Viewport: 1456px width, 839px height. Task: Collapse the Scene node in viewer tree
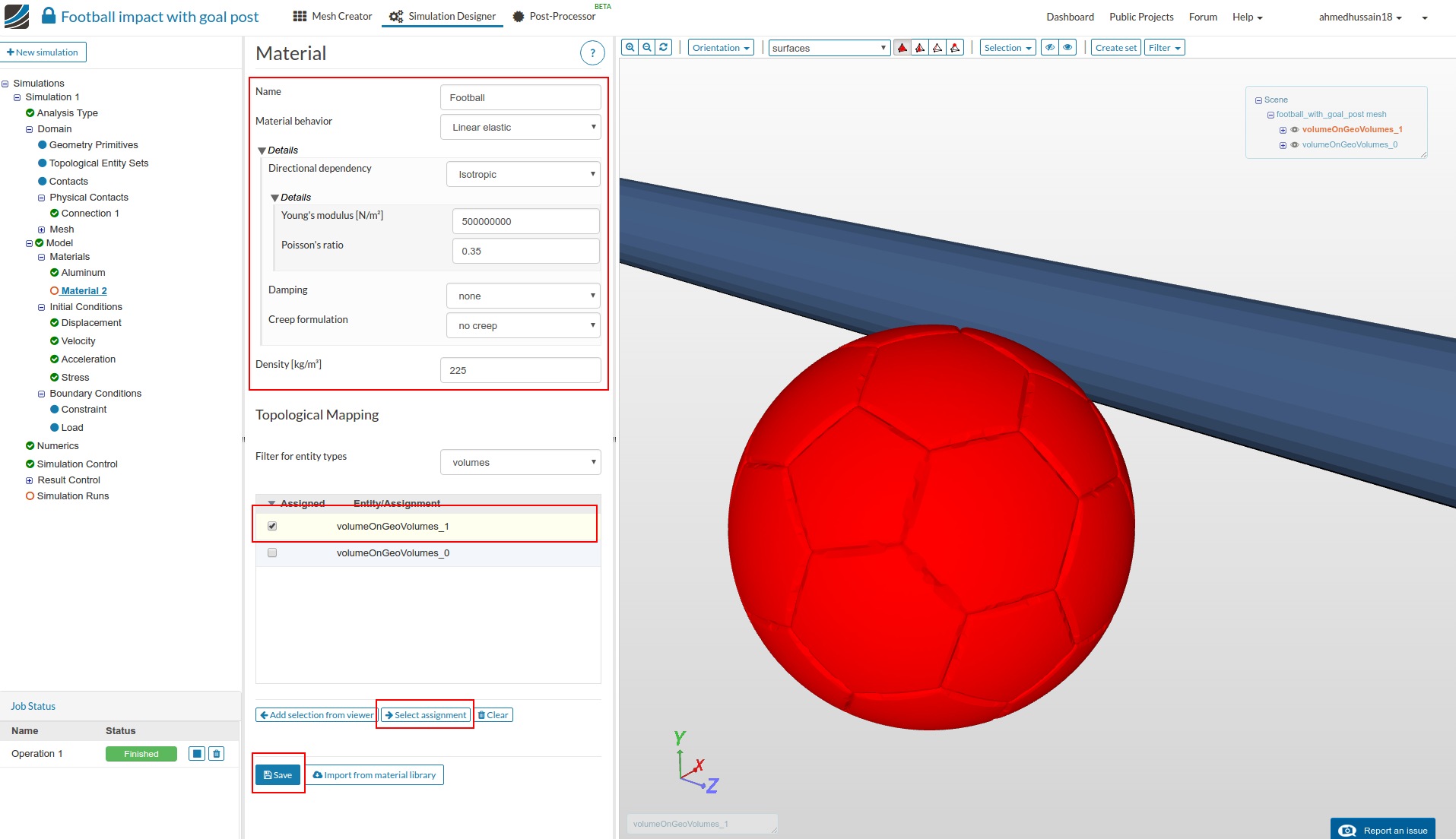(1258, 100)
